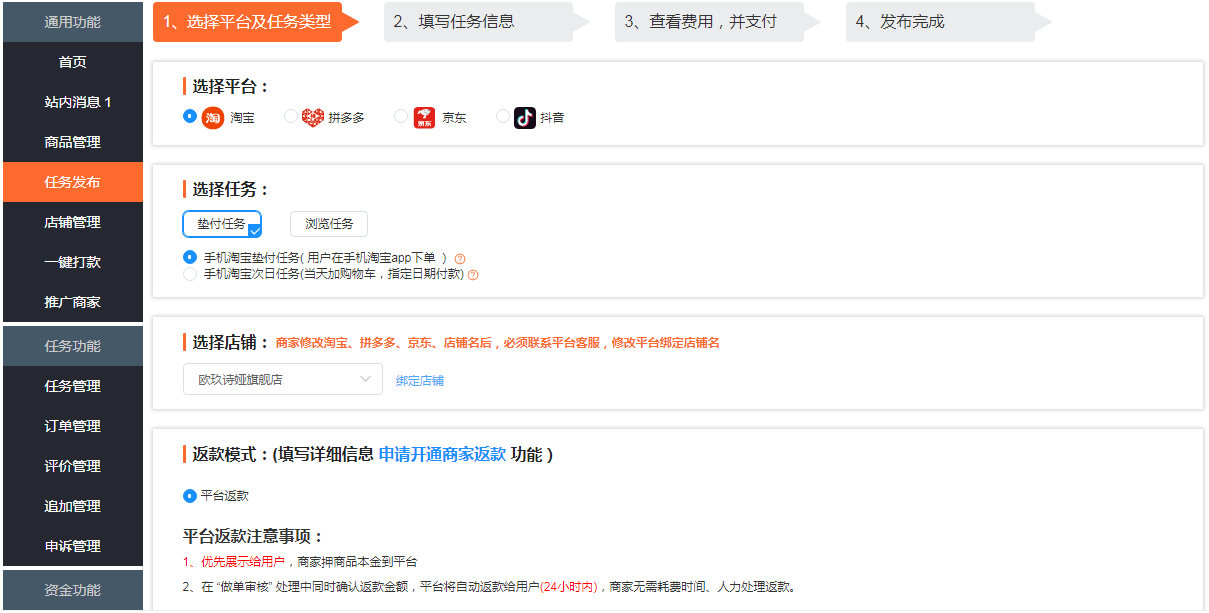Click the blue checkmark badge on 垫付任务

(253, 231)
